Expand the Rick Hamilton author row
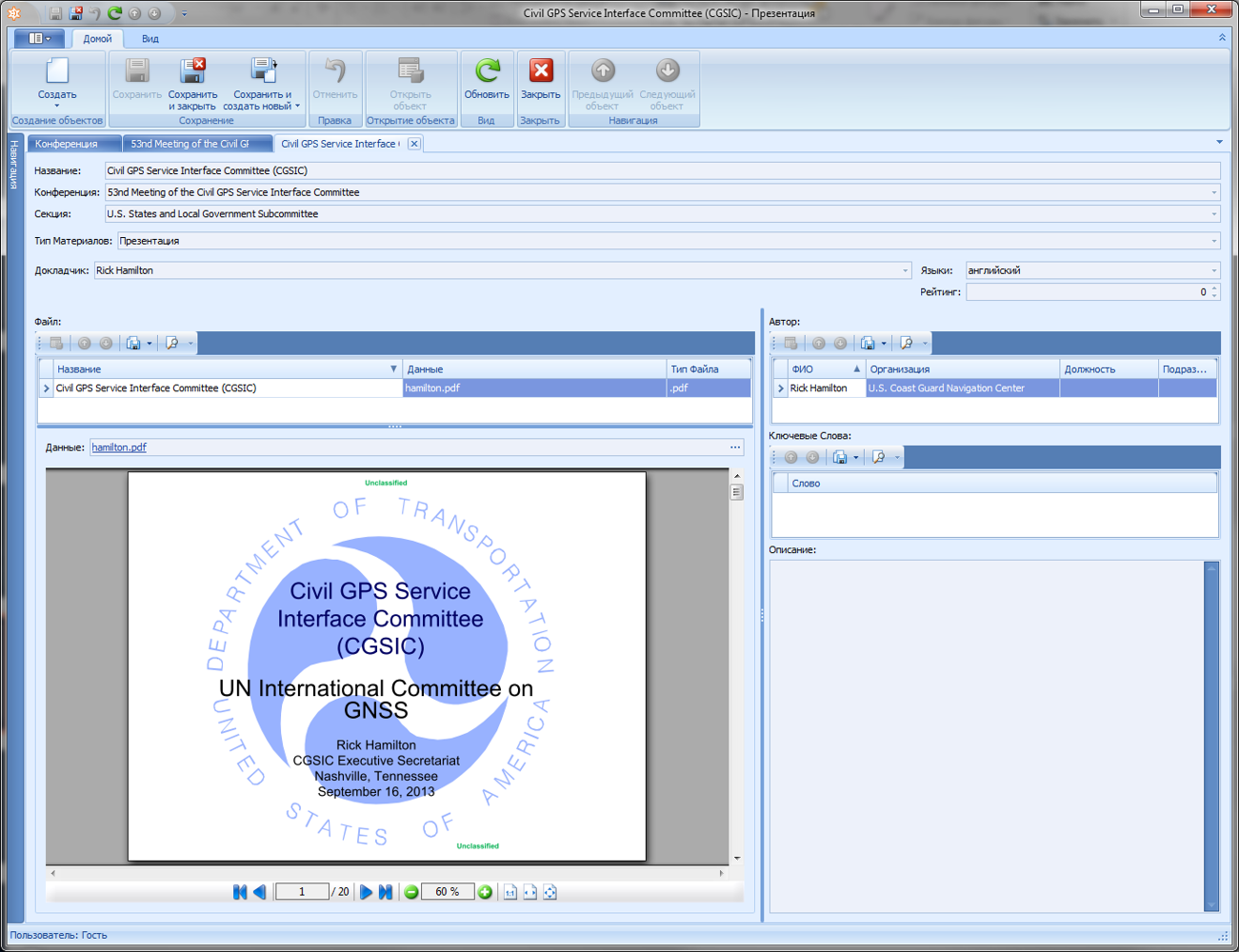This screenshot has width=1239, height=952. 781,388
